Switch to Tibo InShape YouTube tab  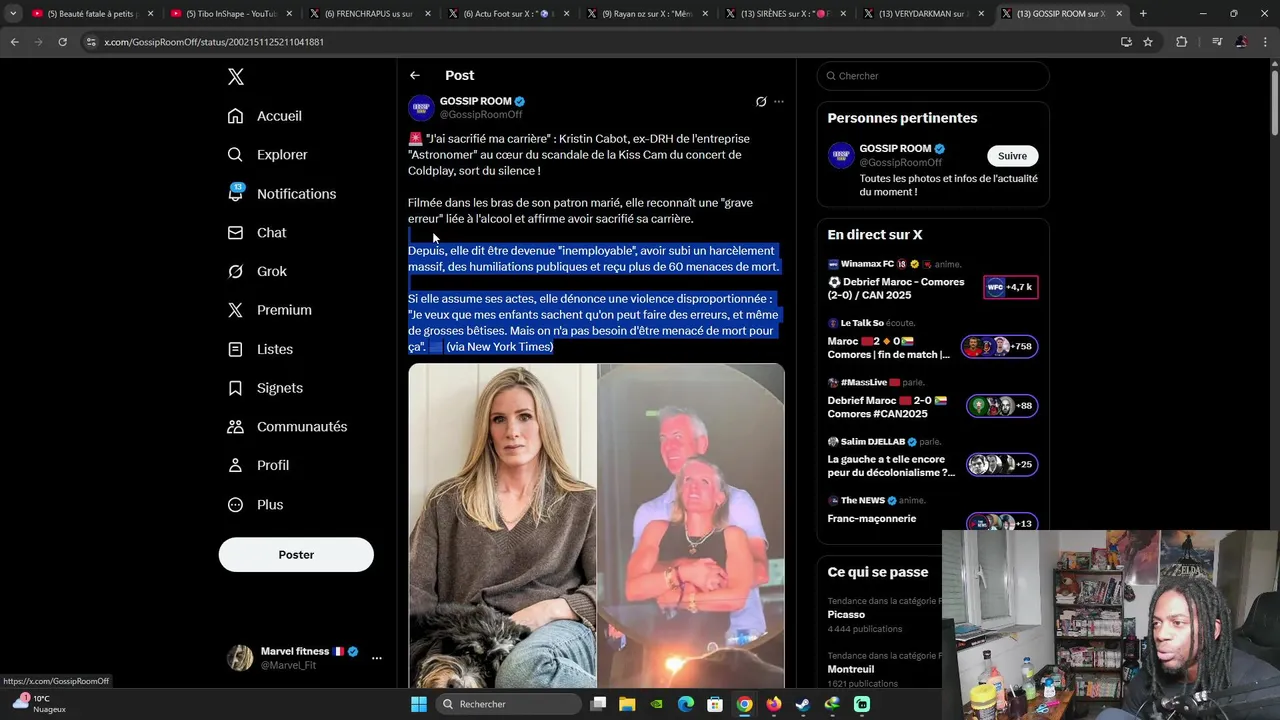coord(228,14)
